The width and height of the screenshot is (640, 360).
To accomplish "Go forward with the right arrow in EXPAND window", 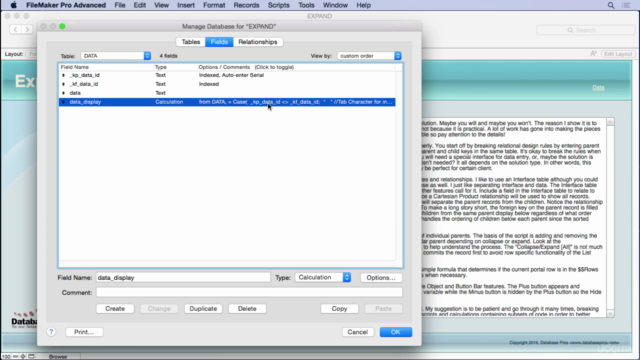I will coord(27,29).
